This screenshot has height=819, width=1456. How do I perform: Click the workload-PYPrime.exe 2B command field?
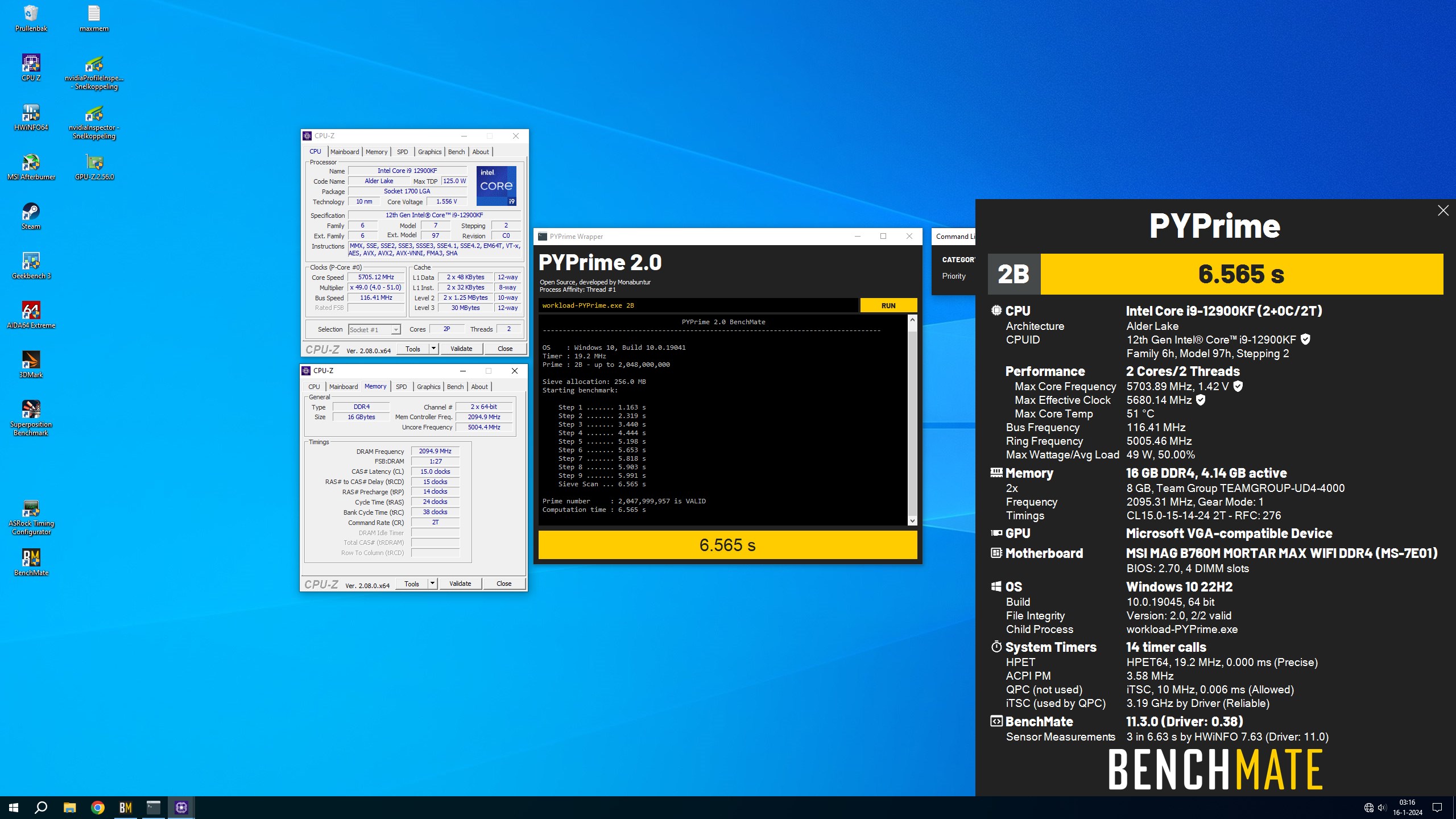[698, 305]
